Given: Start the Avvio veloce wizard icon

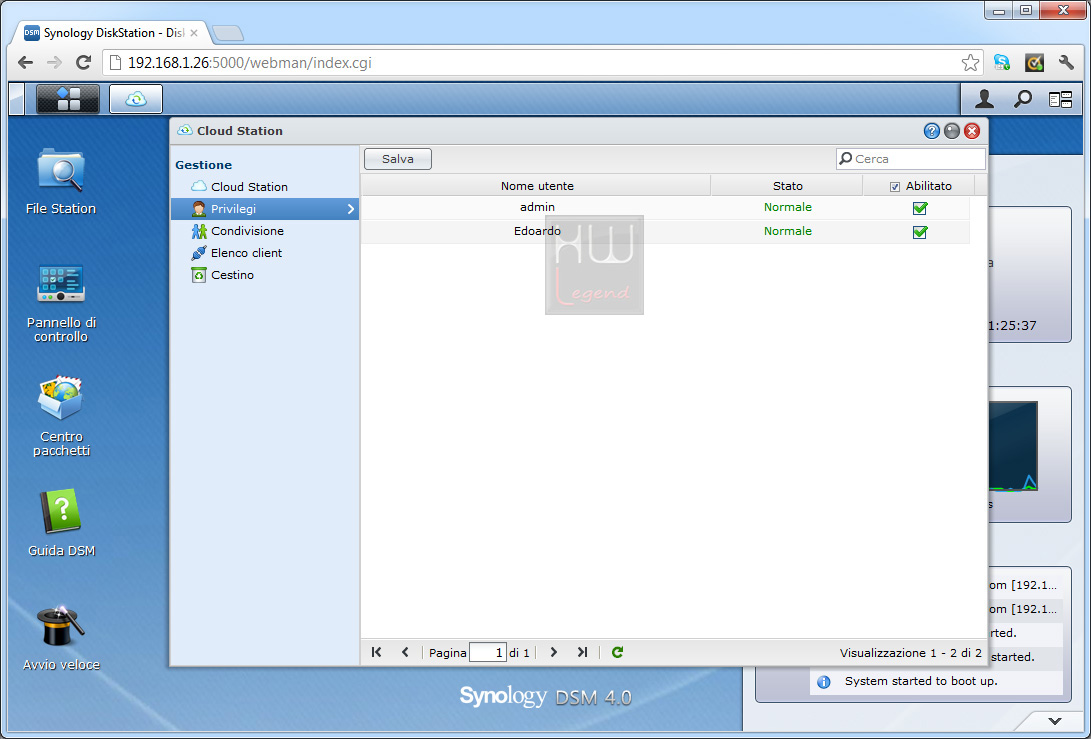Looking at the screenshot, I should pyautogui.click(x=61, y=638).
